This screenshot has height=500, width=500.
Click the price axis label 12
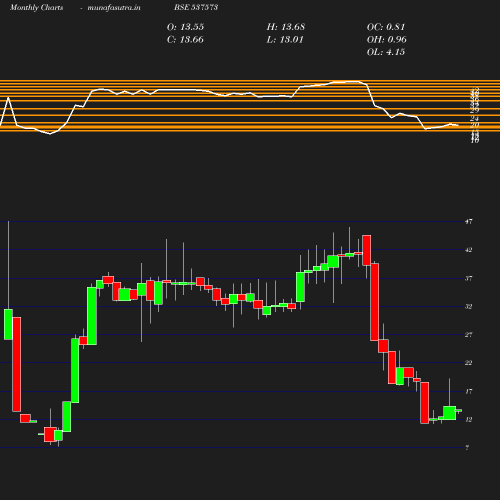pos(469,420)
